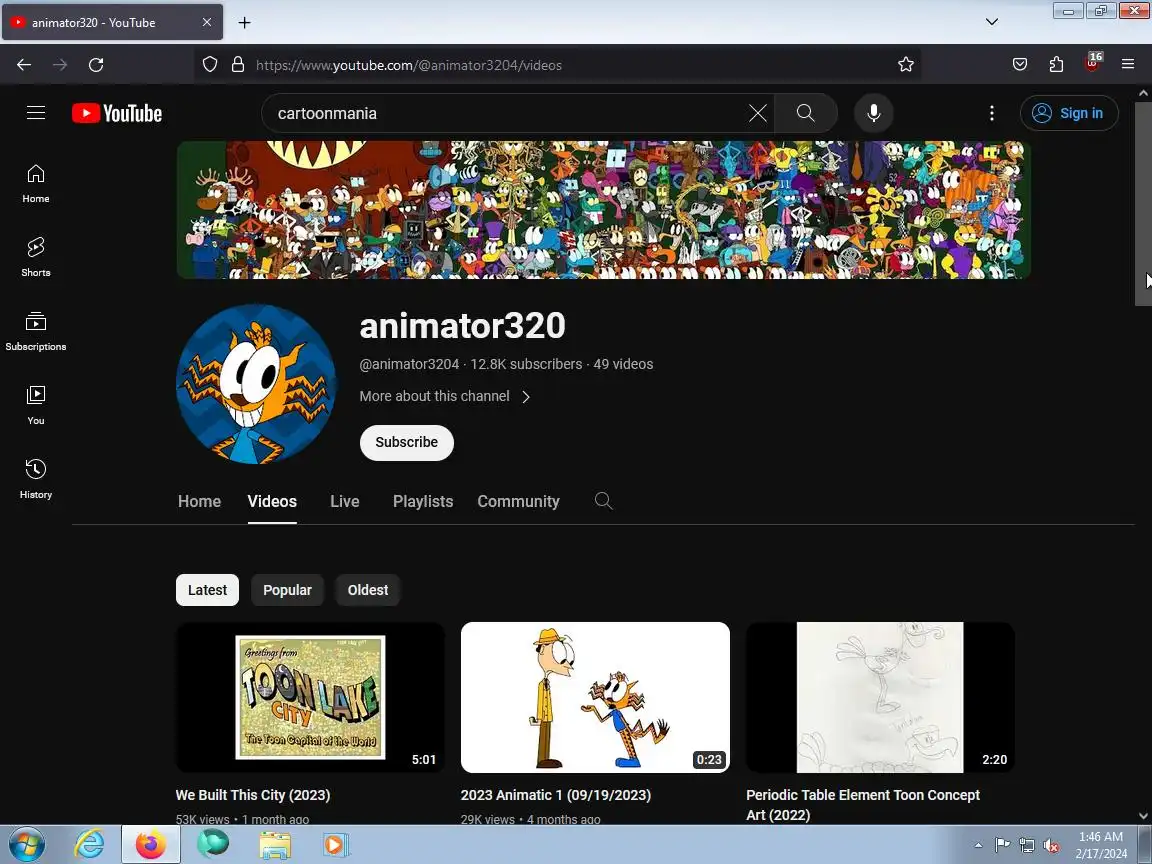The image size is (1152, 864).
Task: Open the uBlock Origin extension icon
Action: [1093, 63]
